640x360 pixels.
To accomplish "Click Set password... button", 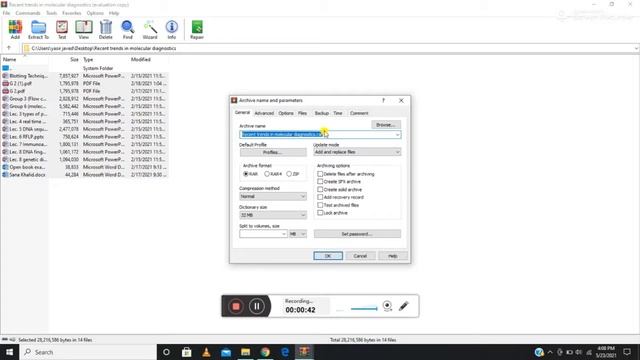I will [x=357, y=234].
